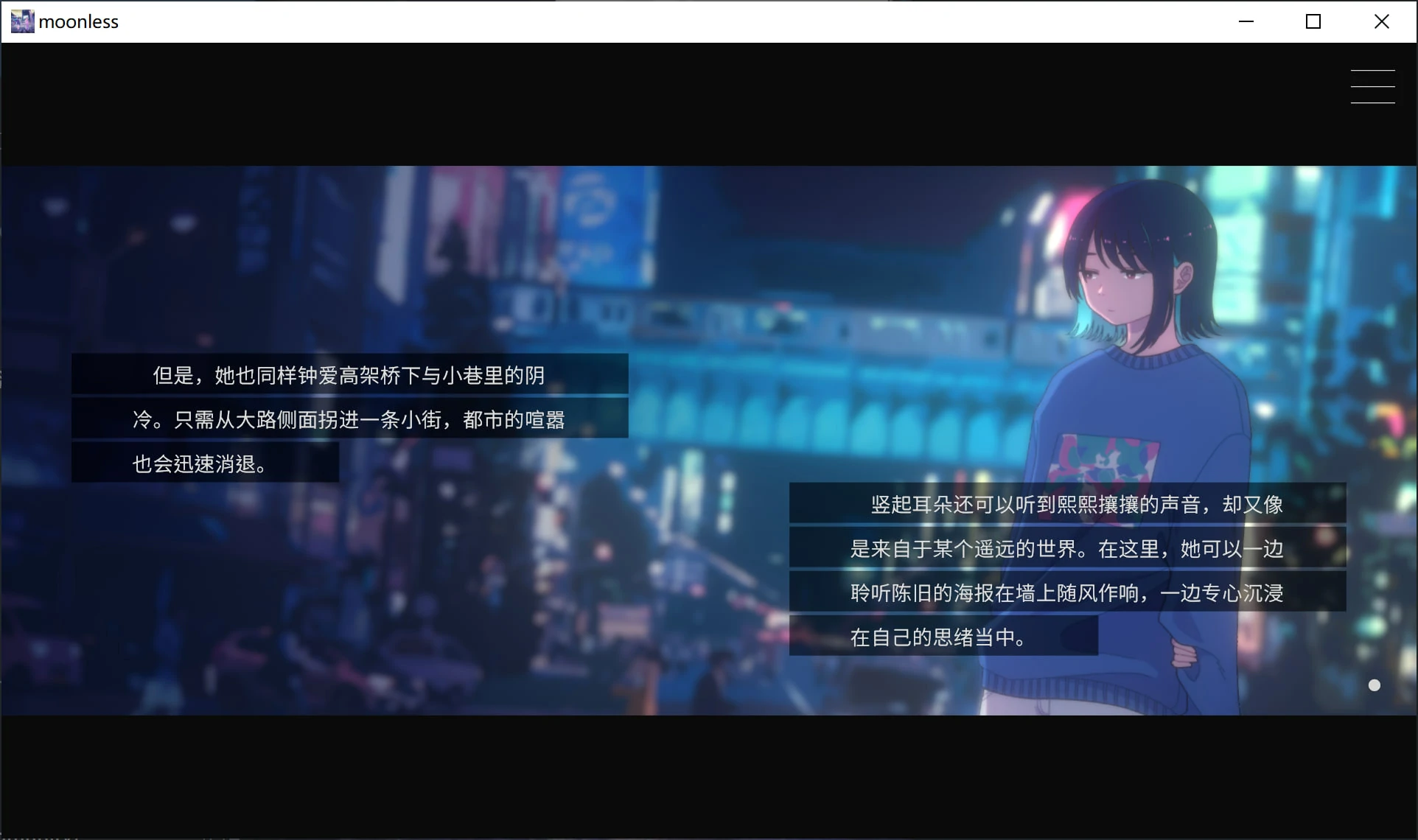The image size is (1418, 840).
Task: Close the moonless game window
Action: pyautogui.click(x=1380, y=21)
